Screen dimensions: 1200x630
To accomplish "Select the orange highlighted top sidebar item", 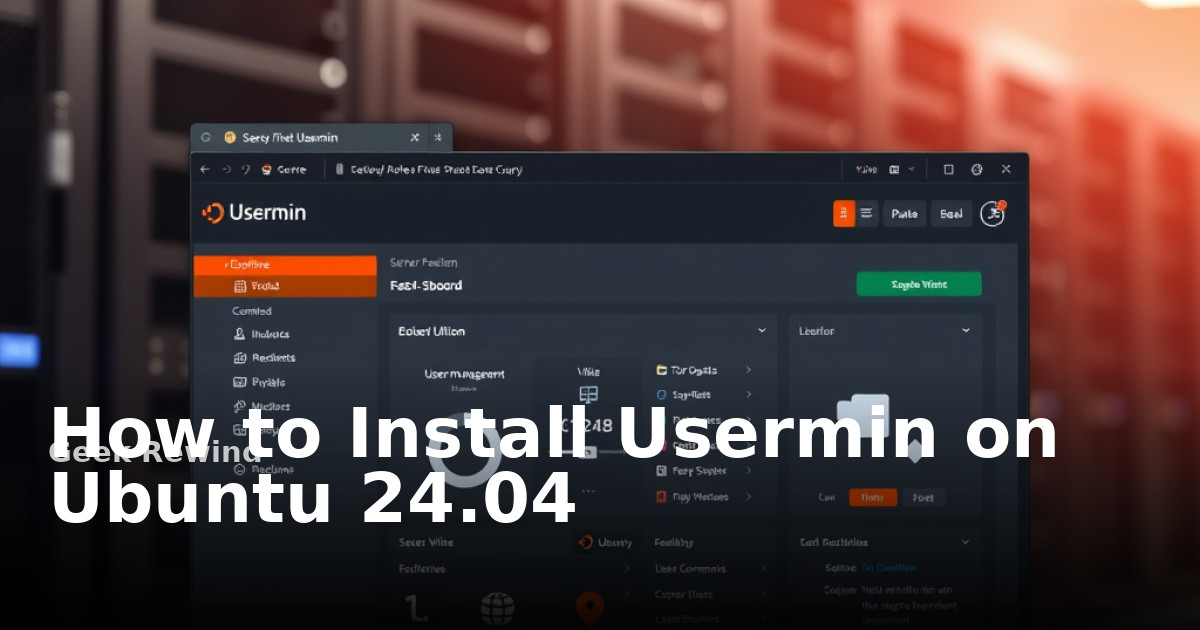I will click(x=285, y=265).
